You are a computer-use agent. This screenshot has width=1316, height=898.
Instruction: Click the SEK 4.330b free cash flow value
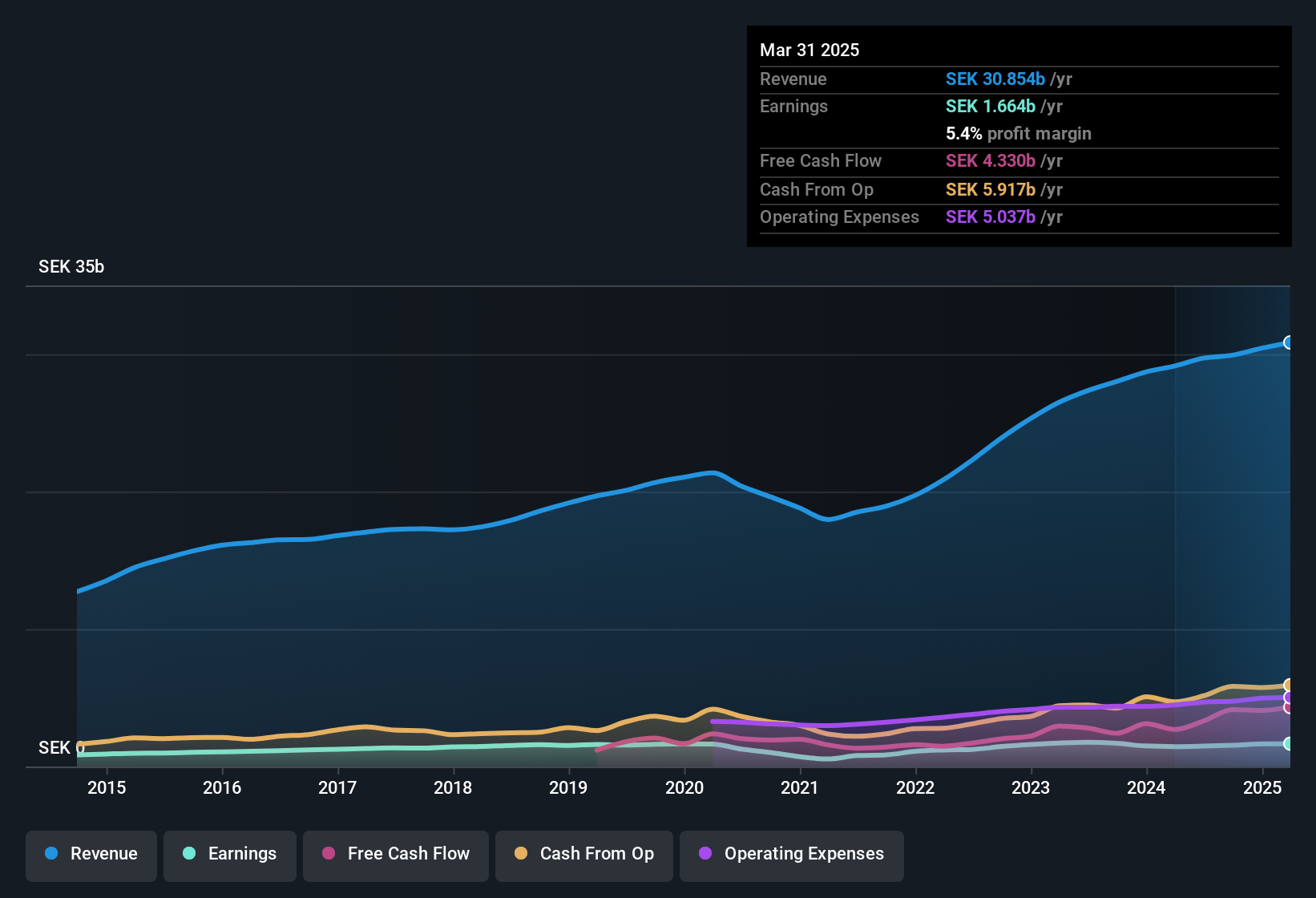[991, 160]
